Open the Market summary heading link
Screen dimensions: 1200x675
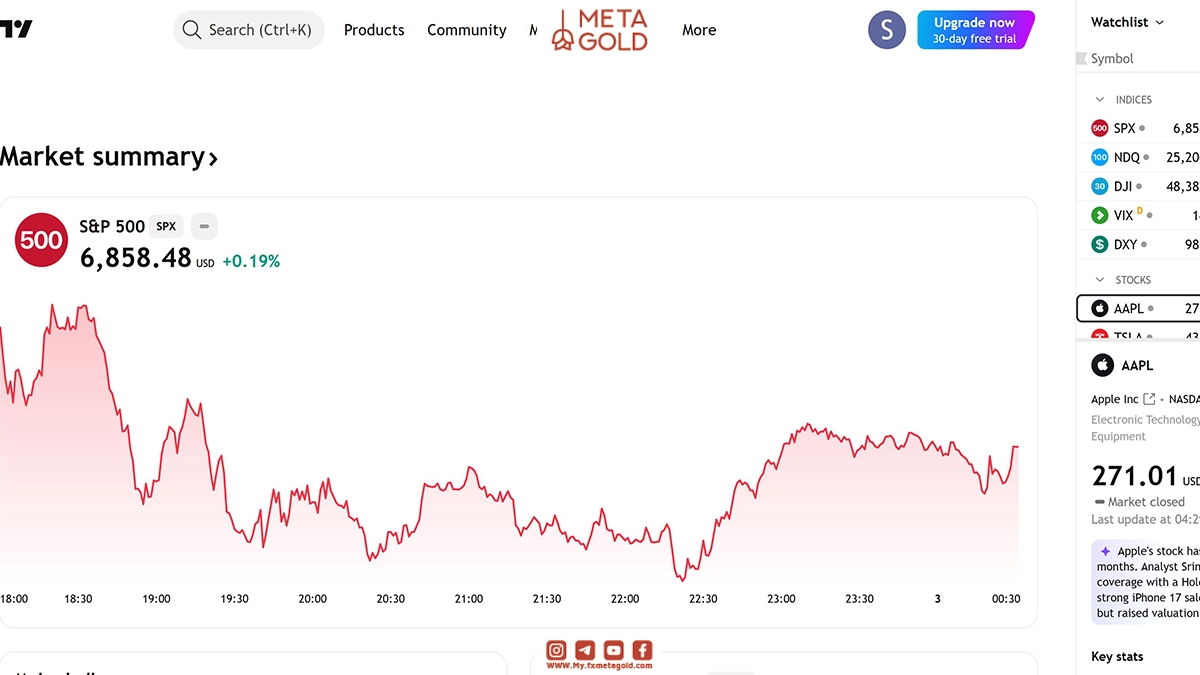click(108, 157)
